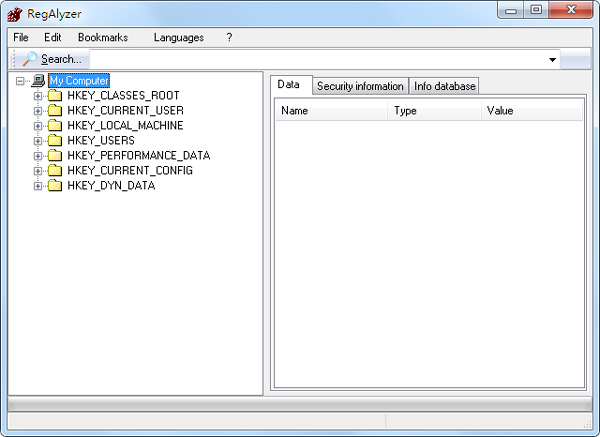Expand the HKEY_USERS node

(38, 141)
